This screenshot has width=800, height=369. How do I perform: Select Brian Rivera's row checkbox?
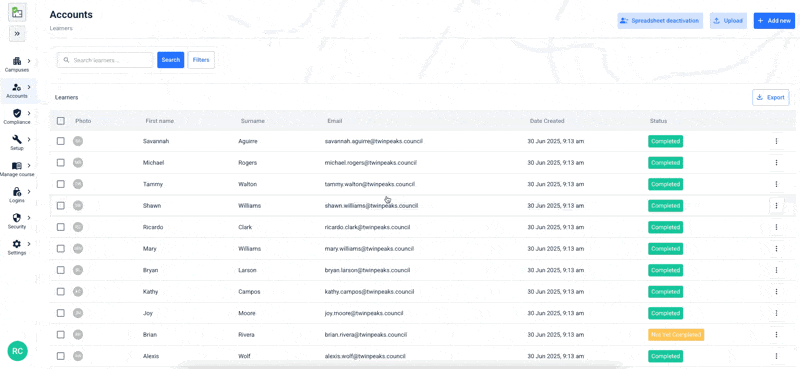tap(61, 335)
